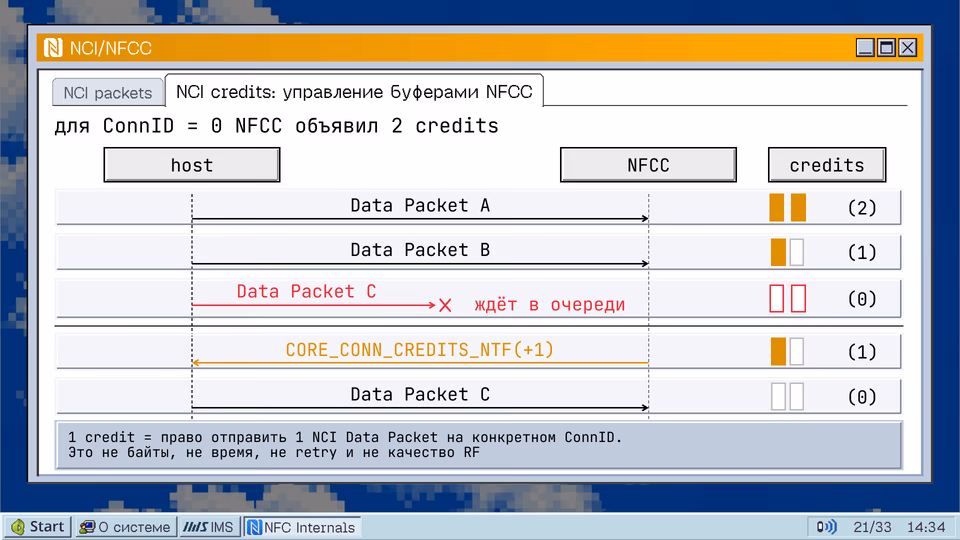This screenshot has height=540, width=960.
Task: Click the orange credit bar in CORE_CONN_CREDITS_NTF row
Action: coord(778,352)
